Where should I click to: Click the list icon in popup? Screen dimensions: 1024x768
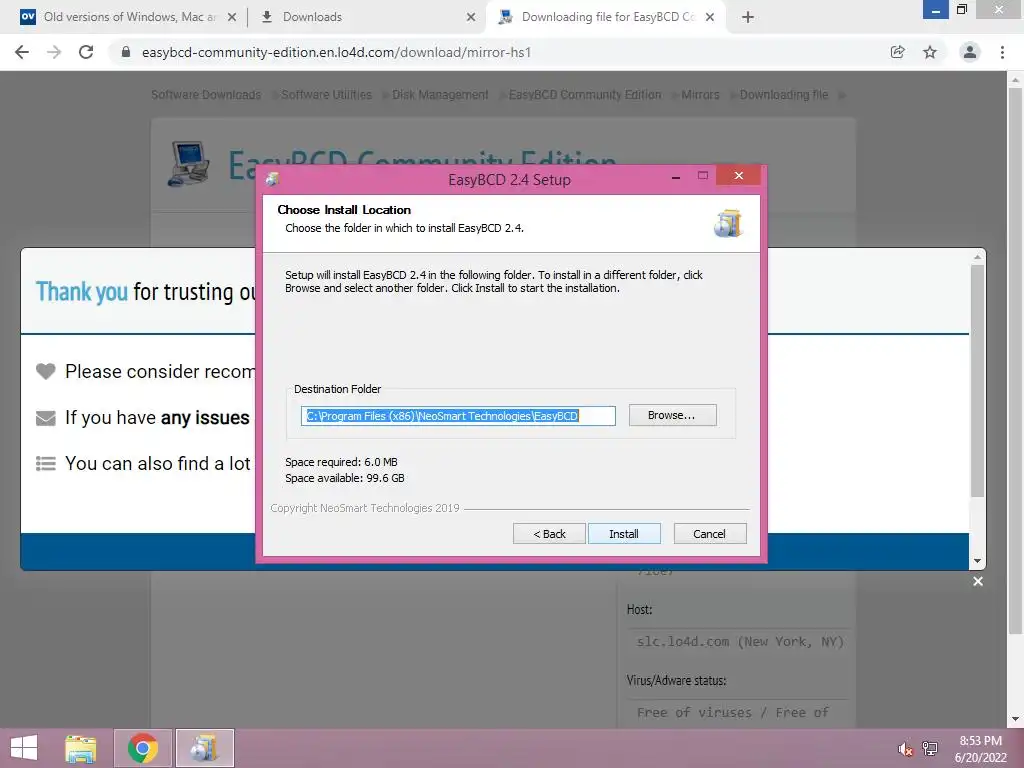tap(45, 464)
